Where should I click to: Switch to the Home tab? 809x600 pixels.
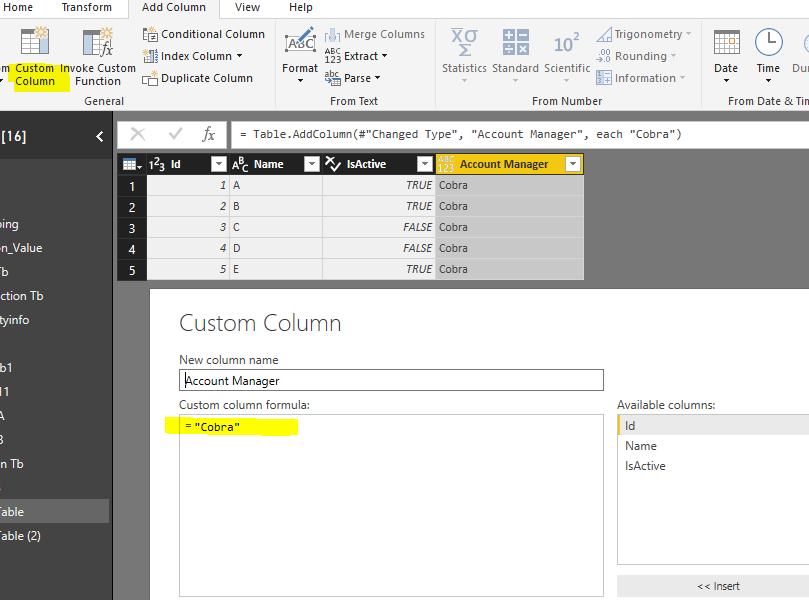point(18,7)
